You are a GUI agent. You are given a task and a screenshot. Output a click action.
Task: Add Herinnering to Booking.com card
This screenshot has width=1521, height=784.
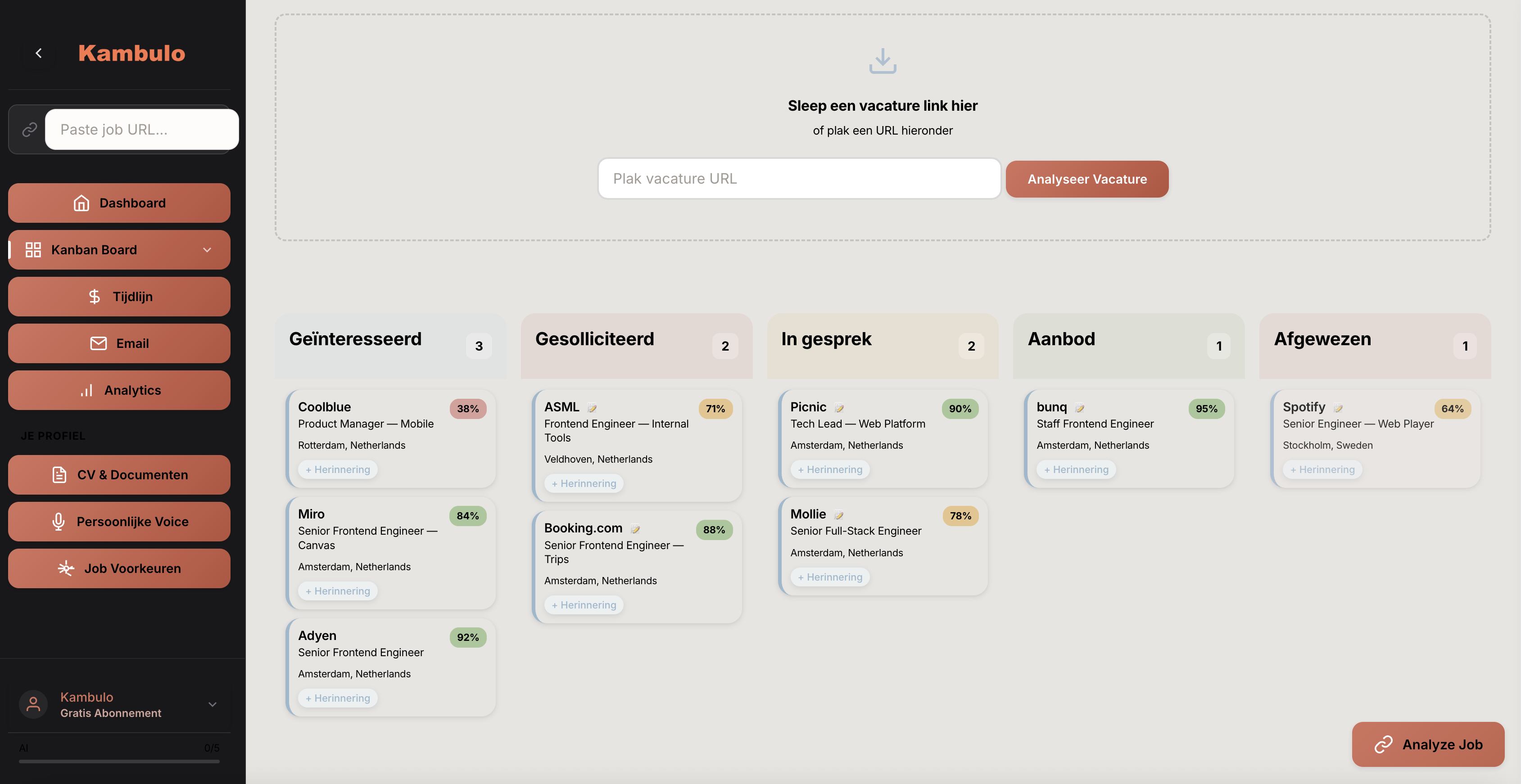[x=584, y=605]
